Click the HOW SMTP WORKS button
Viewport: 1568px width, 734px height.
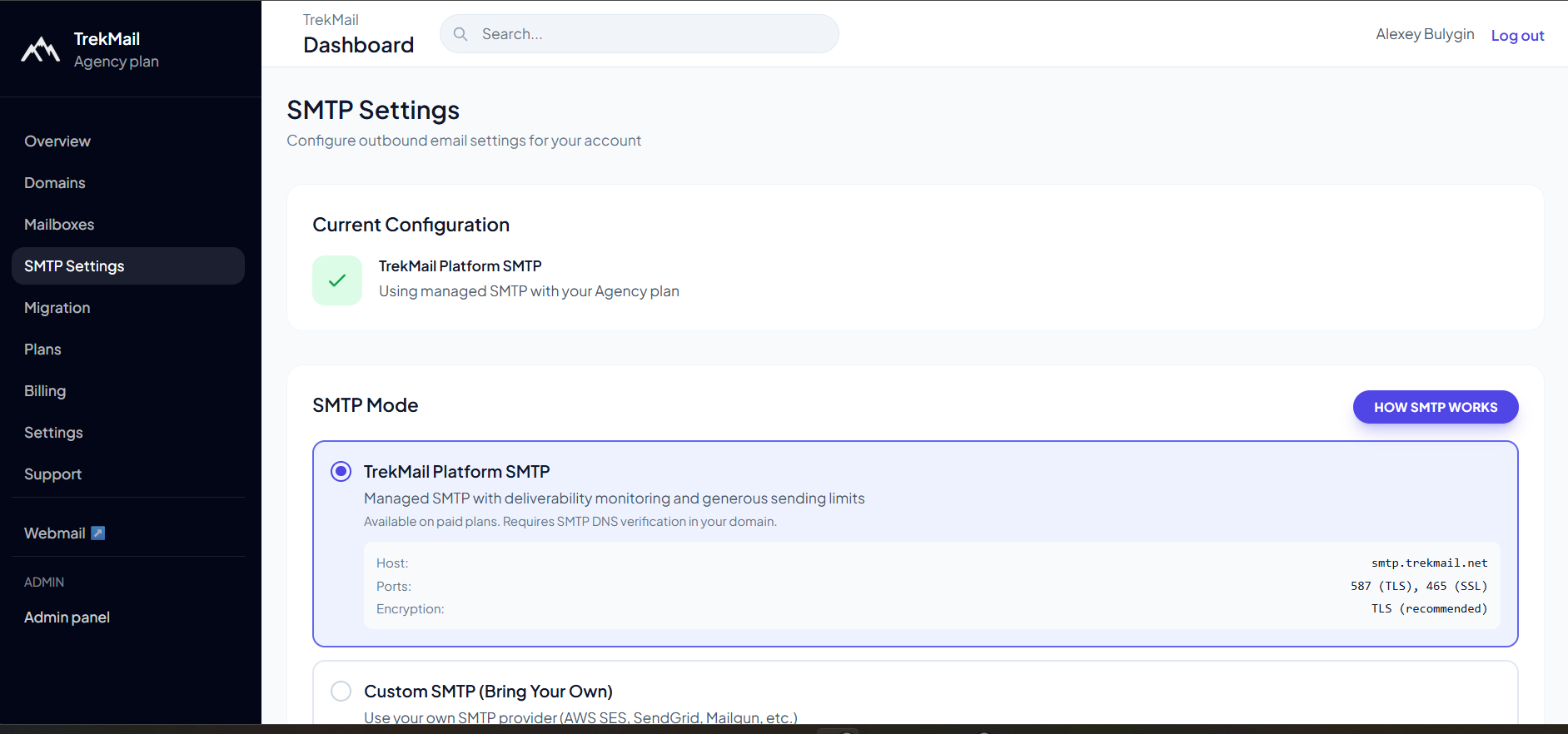pyautogui.click(x=1436, y=407)
